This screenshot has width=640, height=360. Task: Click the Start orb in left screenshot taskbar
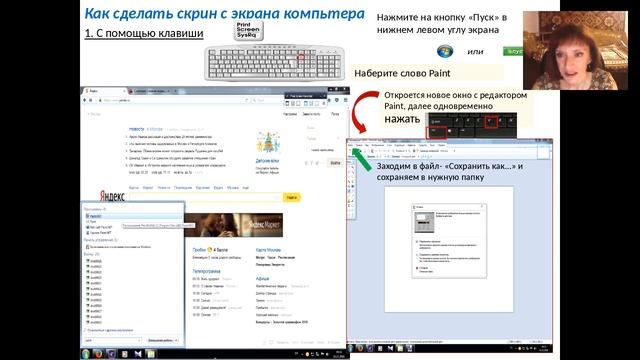[x=86, y=354]
